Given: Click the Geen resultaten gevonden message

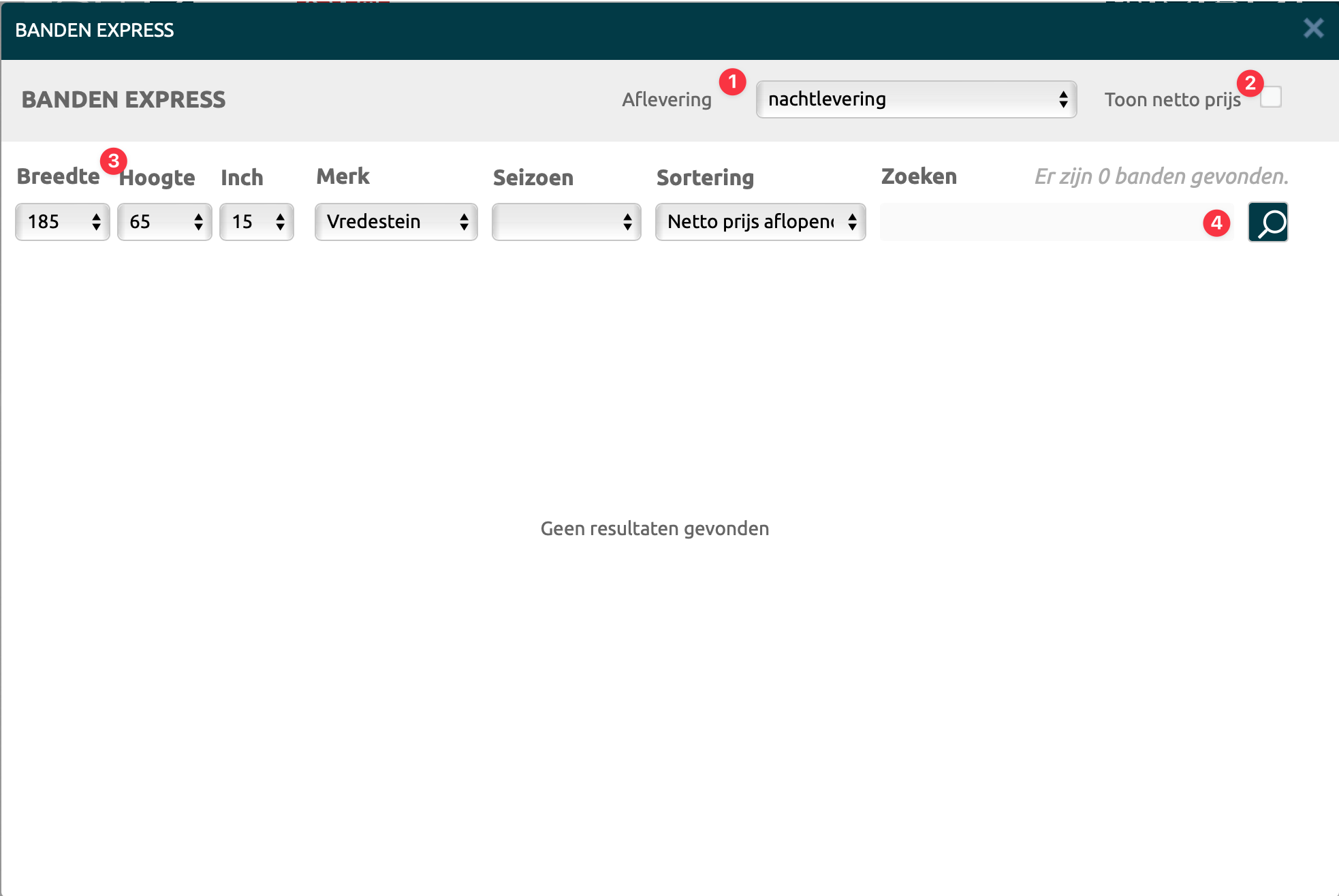Looking at the screenshot, I should 655,528.
